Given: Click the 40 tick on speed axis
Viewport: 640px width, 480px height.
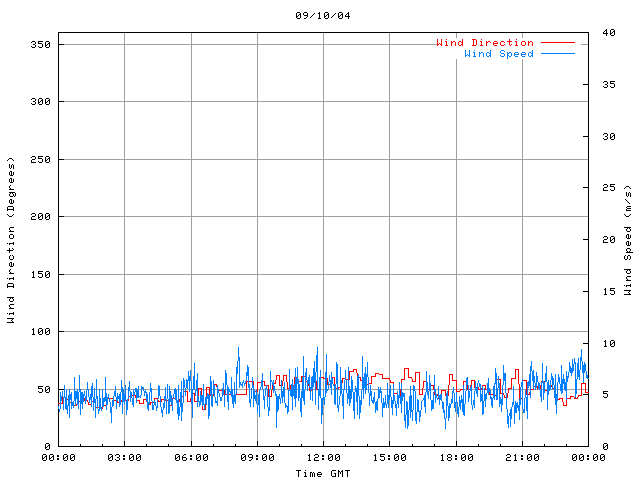Looking at the screenshot, I should (609, 33).
